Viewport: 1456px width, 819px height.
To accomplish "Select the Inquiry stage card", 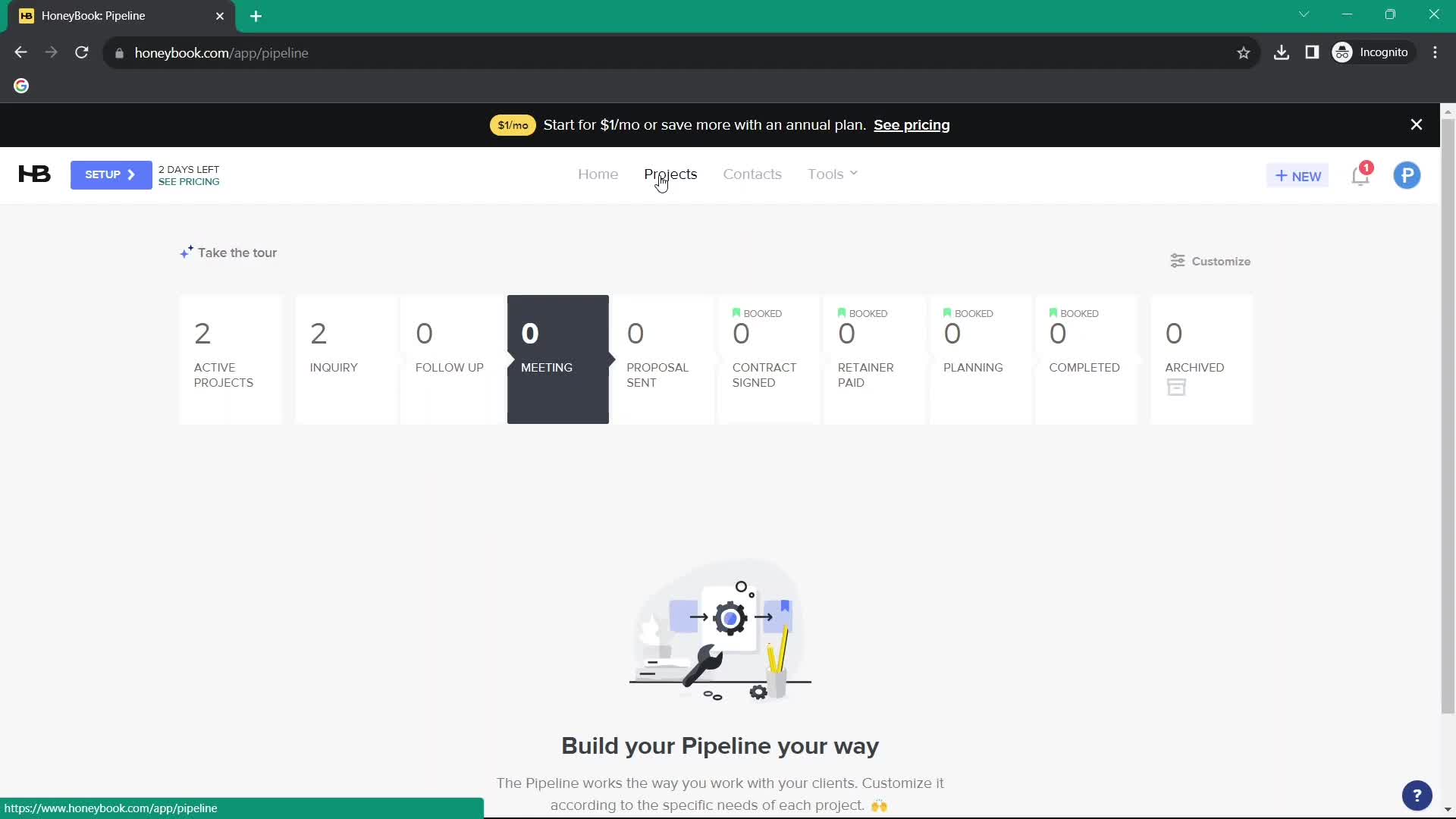I will (346, 359).
